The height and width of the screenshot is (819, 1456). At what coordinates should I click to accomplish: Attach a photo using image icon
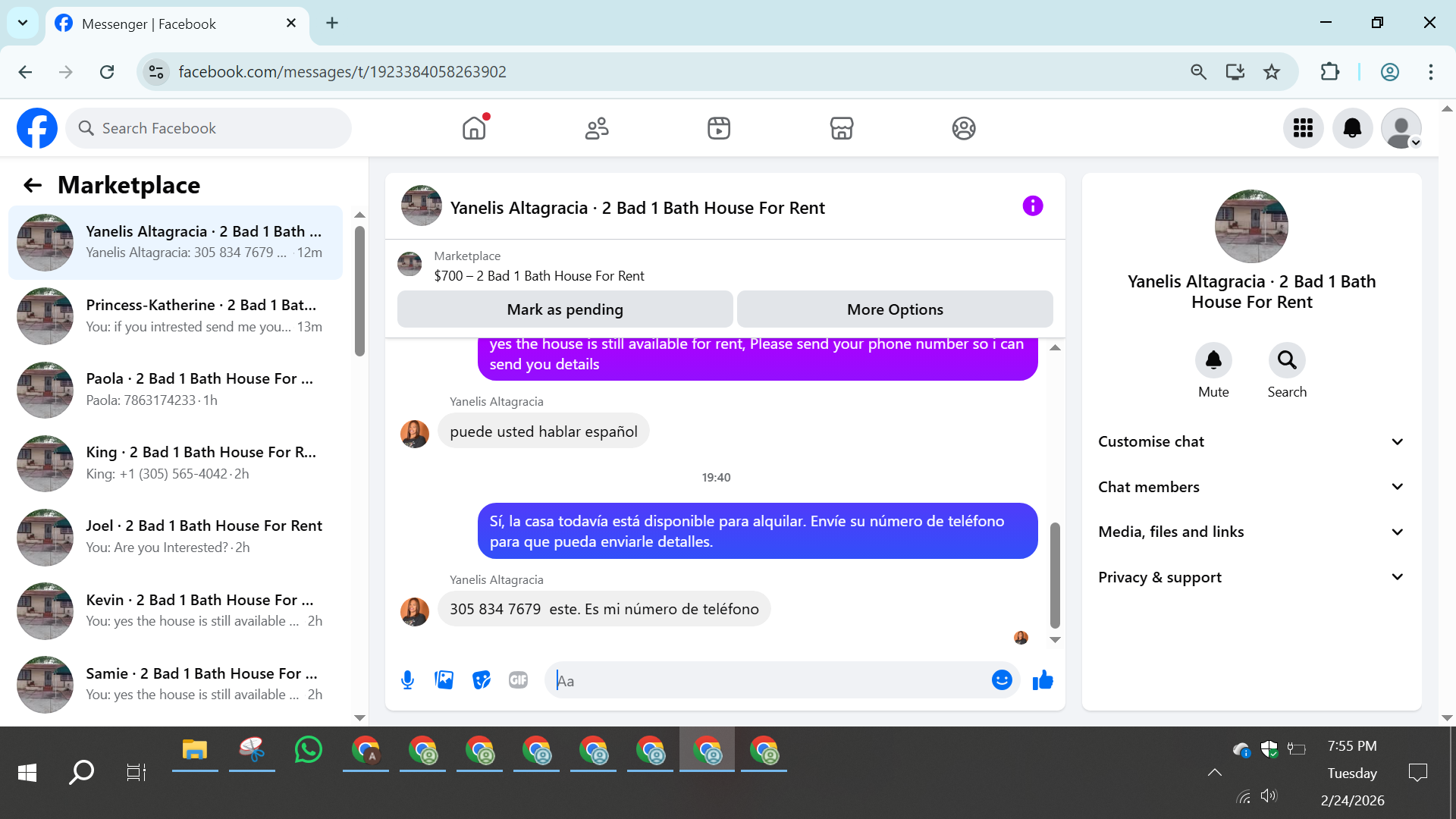(x=444, y=680)
